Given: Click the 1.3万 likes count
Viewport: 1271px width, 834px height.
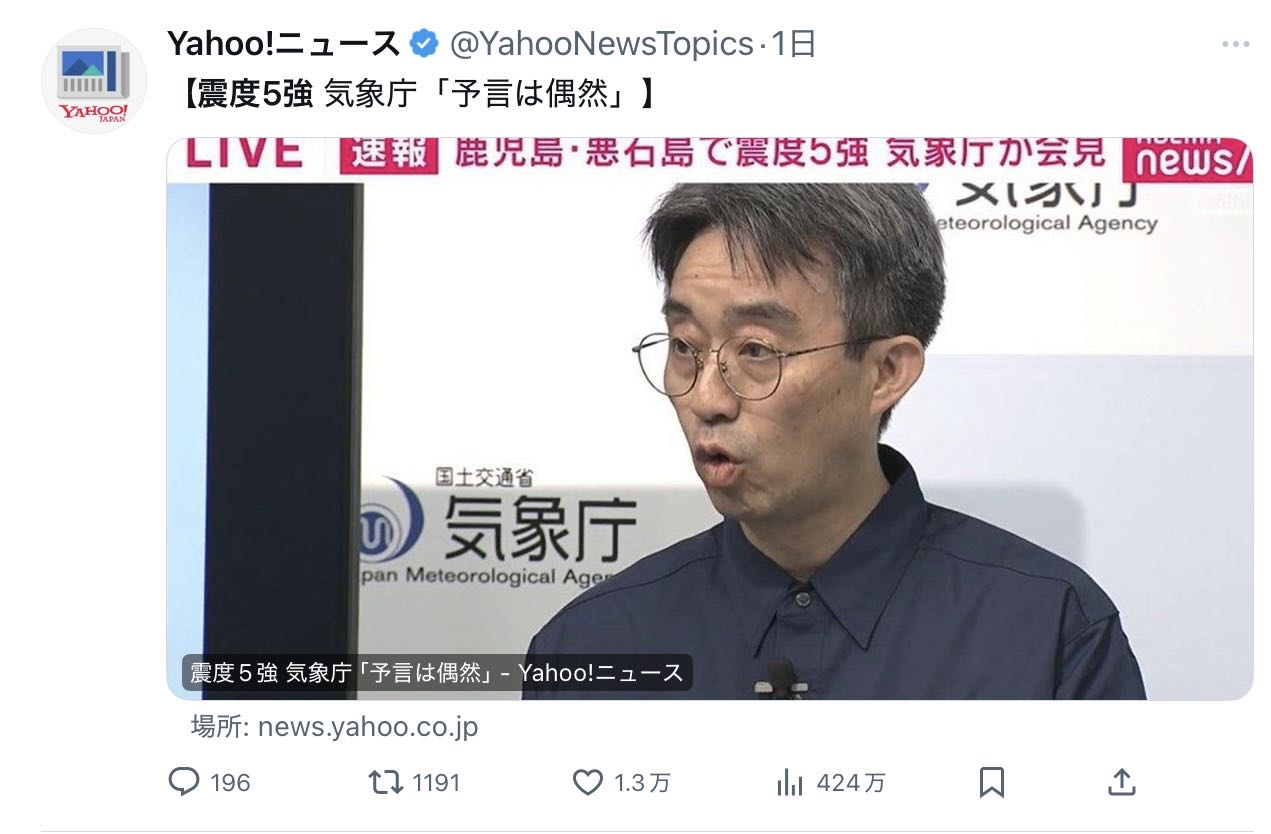Looking at the screenshot, I should click(x=642, y=783).
